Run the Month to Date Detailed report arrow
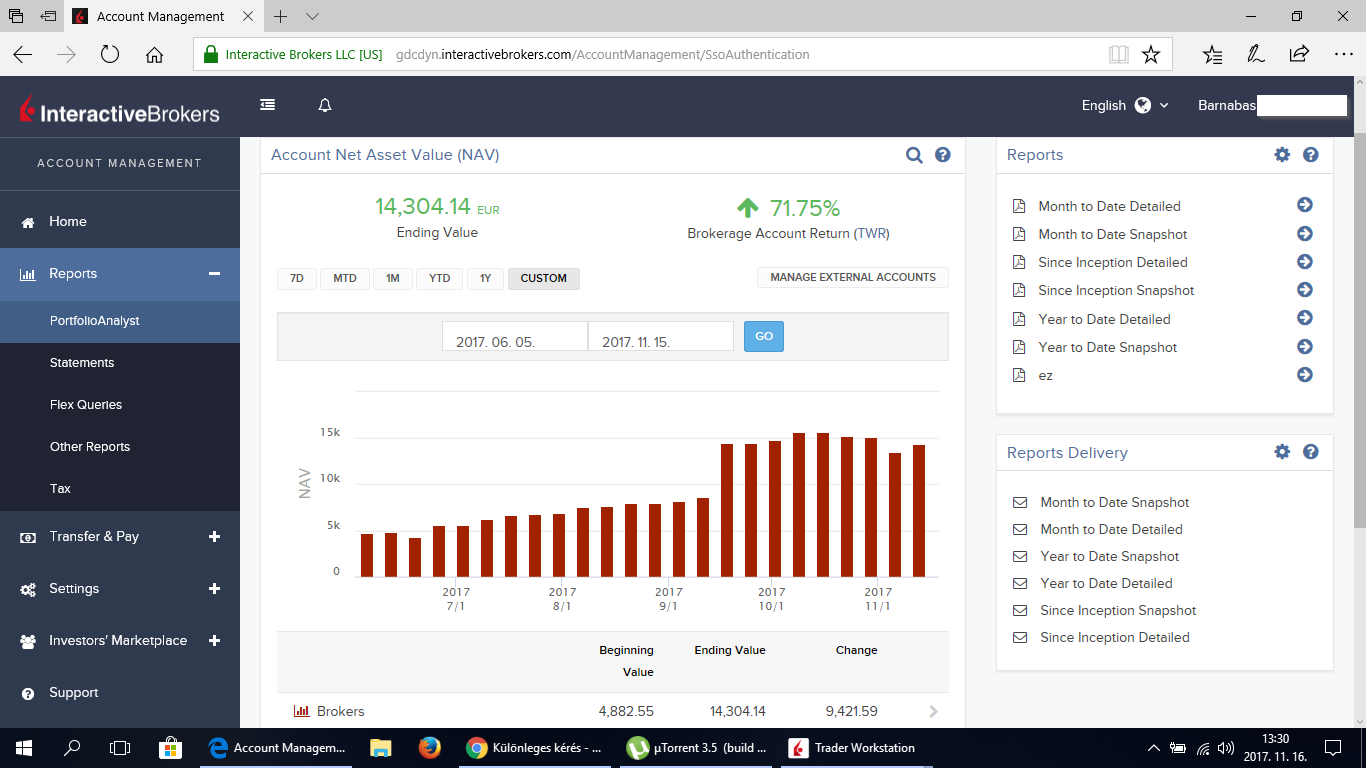Viewport: 1366px width, 768px height. click(1305, 205)
